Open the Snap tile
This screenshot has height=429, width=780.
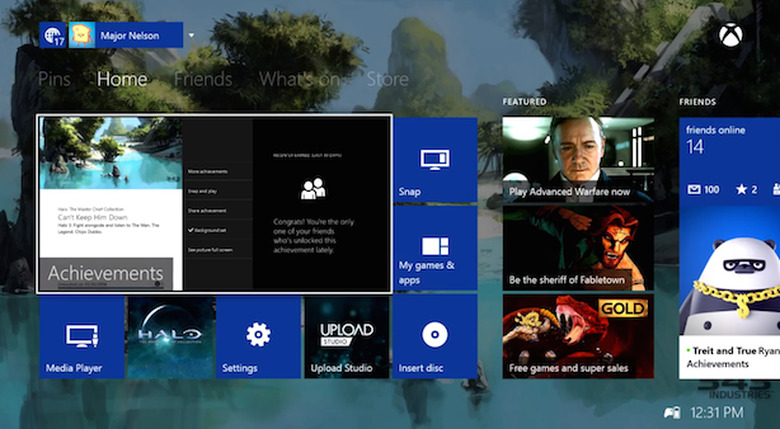point(435,159)
